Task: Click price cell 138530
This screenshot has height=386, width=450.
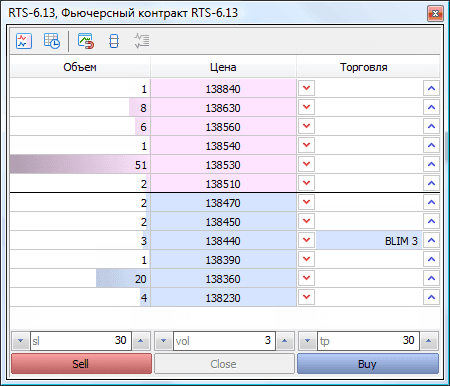Action: (x=223, y=165)
